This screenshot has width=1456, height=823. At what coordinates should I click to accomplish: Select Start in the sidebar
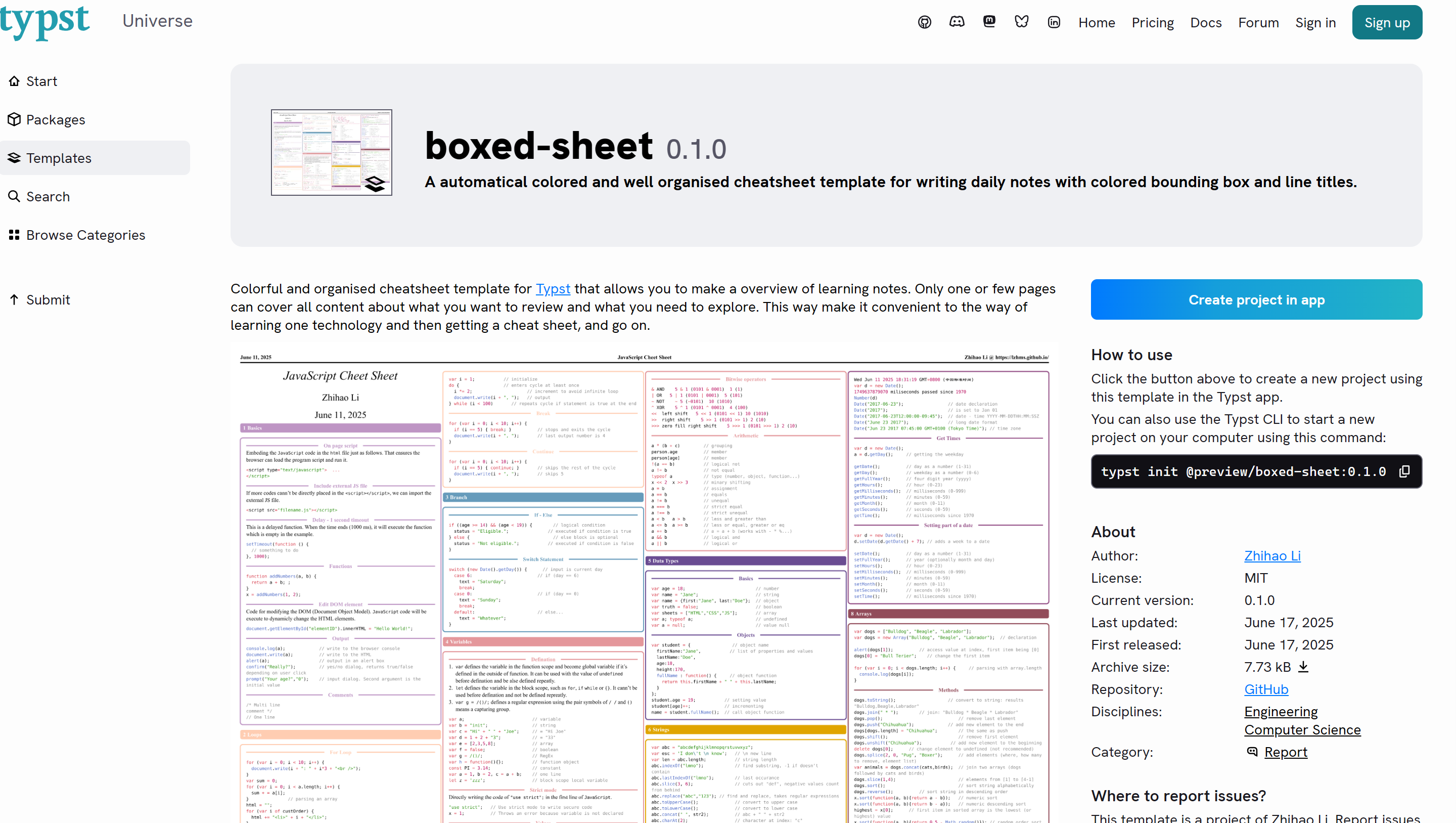95,81
